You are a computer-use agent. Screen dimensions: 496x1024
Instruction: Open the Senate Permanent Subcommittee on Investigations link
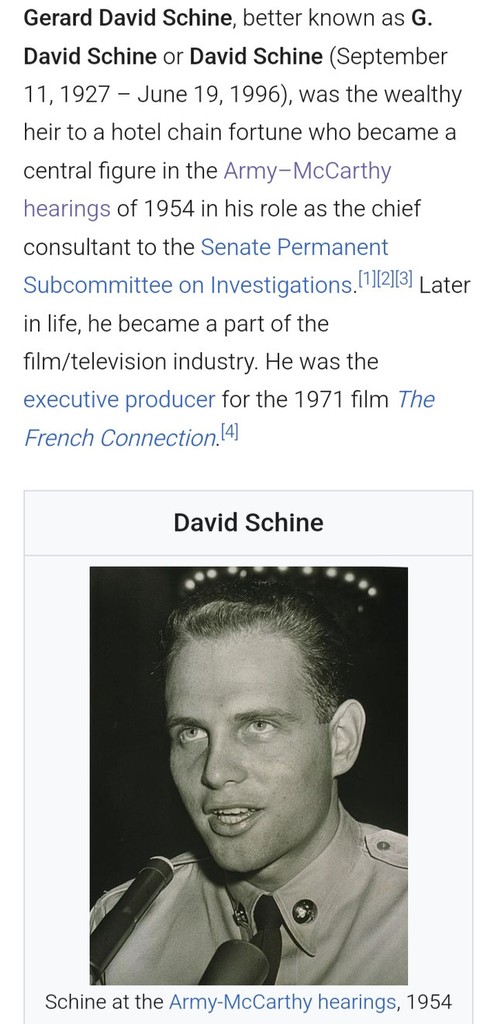click(x=294, y=248)
